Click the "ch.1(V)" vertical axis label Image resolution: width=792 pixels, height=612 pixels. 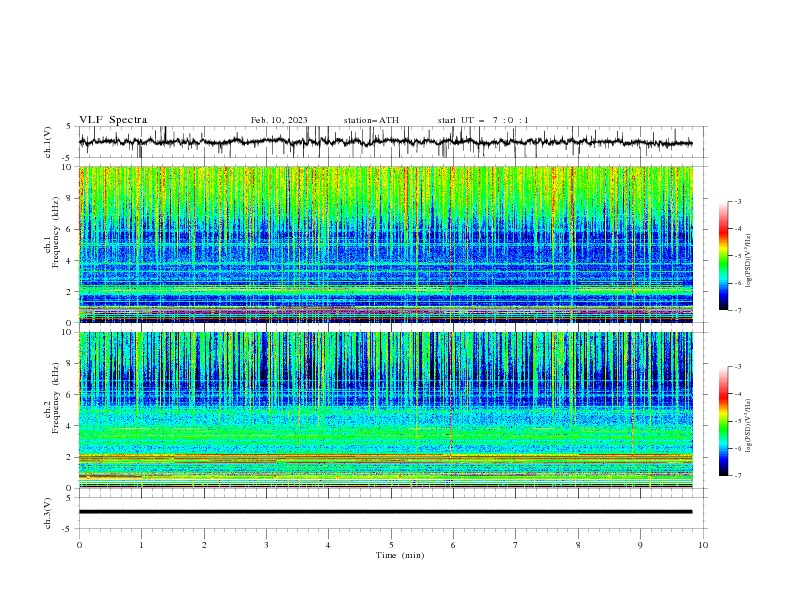tap(48, 142)
